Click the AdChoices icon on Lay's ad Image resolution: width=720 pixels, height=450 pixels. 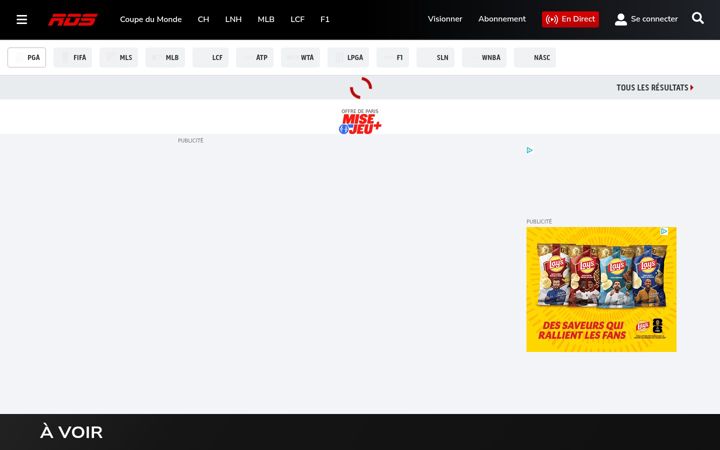click(x=664, y=231)
